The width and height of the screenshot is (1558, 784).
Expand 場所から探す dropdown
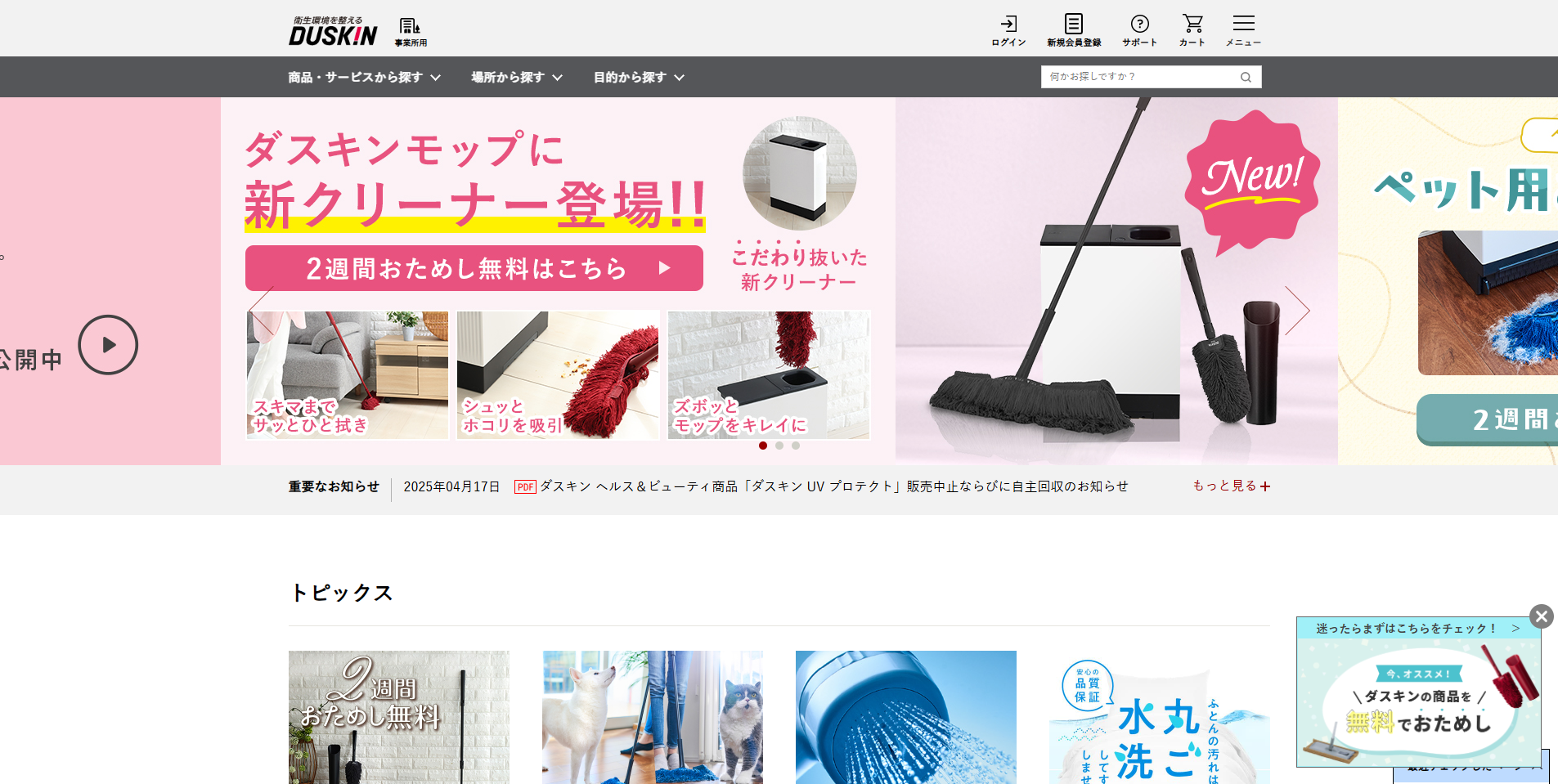click(x=517, y=77)
